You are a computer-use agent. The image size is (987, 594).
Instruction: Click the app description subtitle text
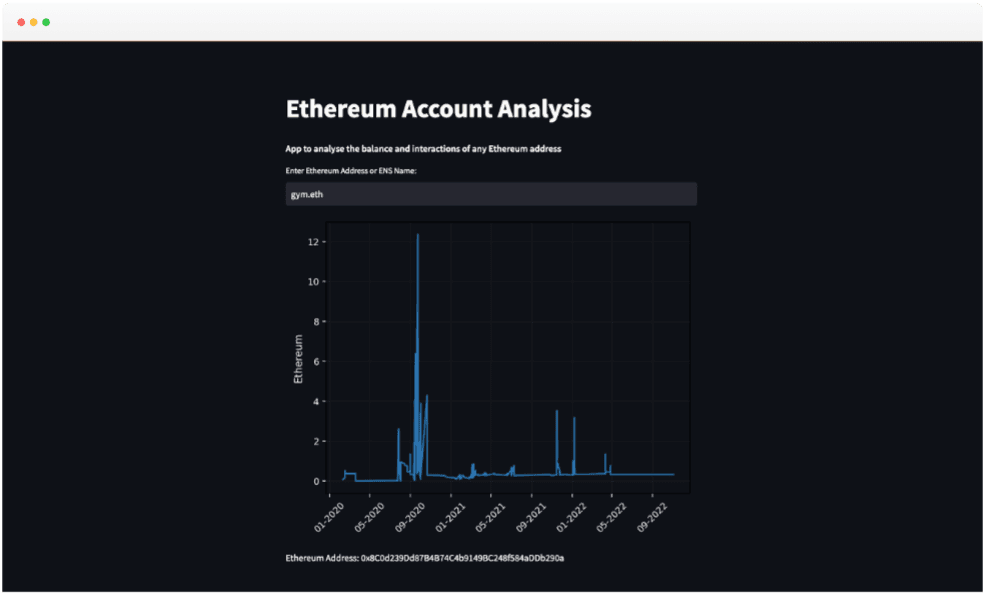click(423, 149)
